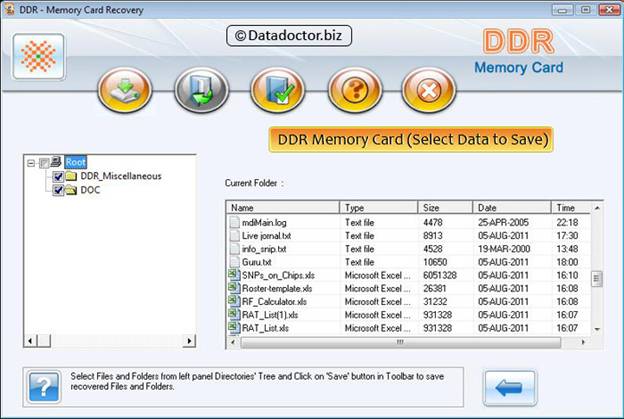
Task: Sort by the Name column header
Action: [283, 208]
